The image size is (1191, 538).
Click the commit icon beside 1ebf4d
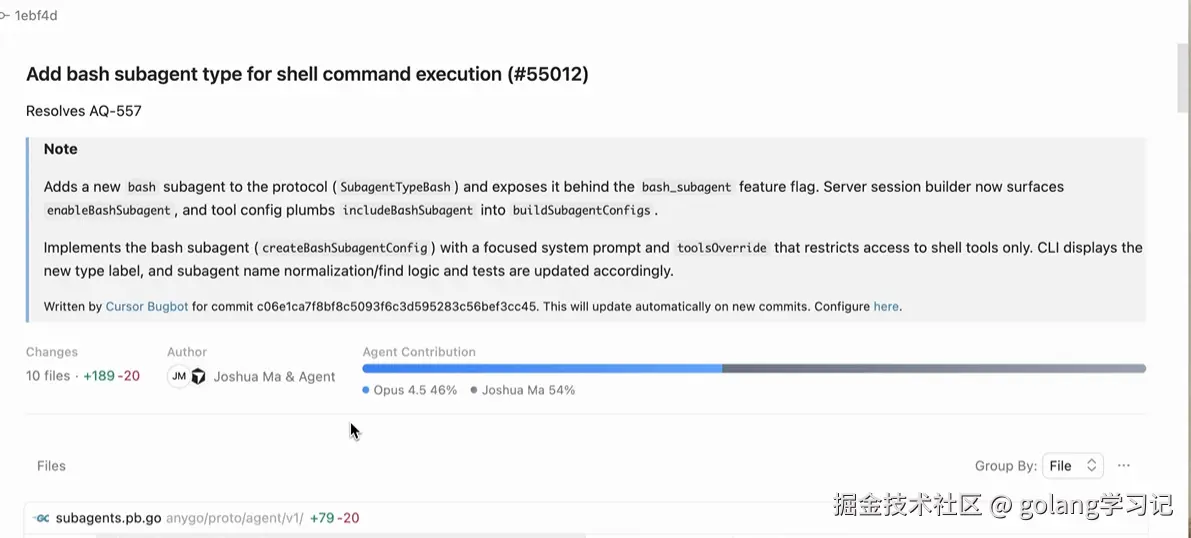(5, 16)
